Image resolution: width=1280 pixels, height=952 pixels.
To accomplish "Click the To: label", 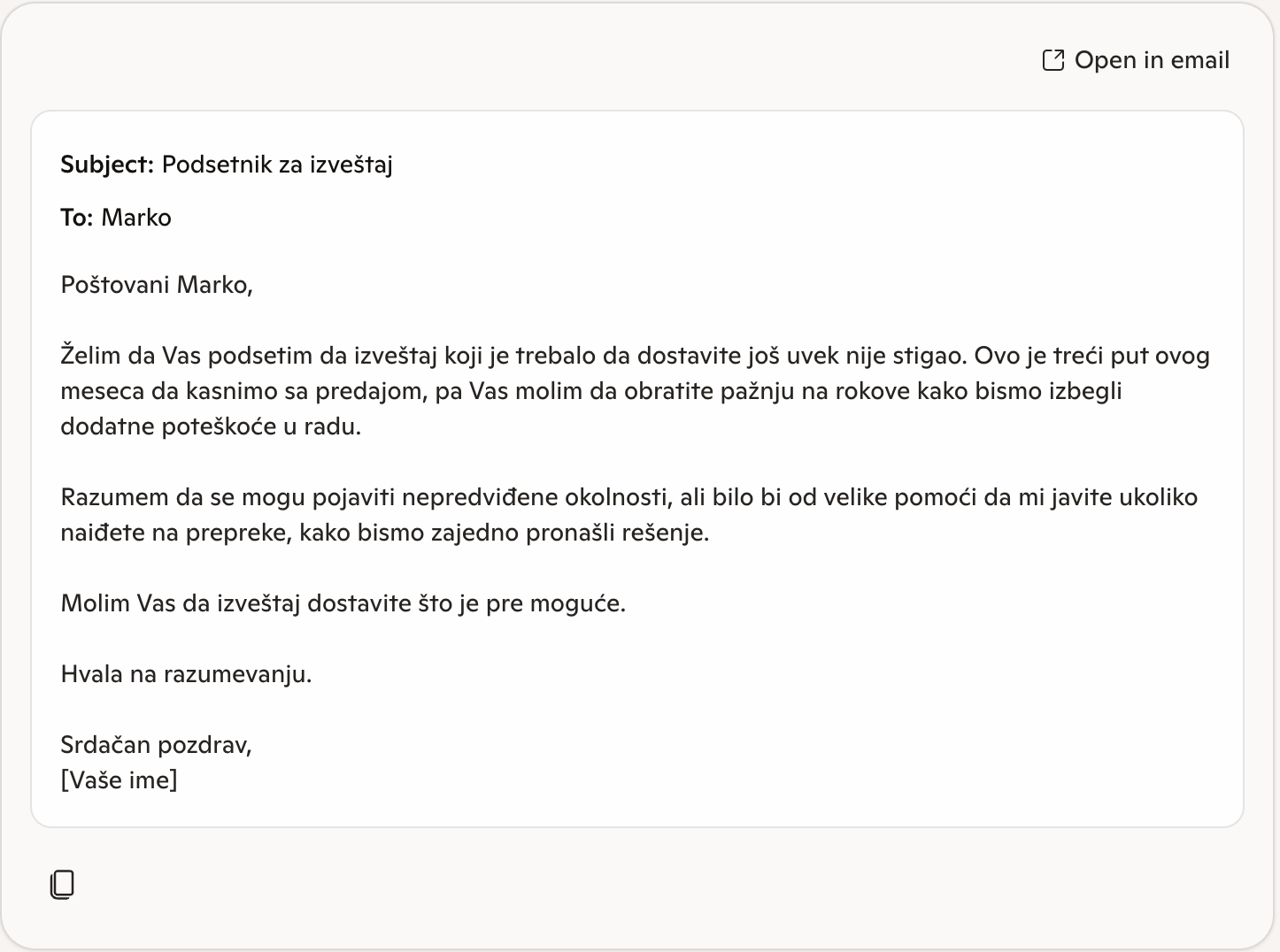I will click(77, 218).
